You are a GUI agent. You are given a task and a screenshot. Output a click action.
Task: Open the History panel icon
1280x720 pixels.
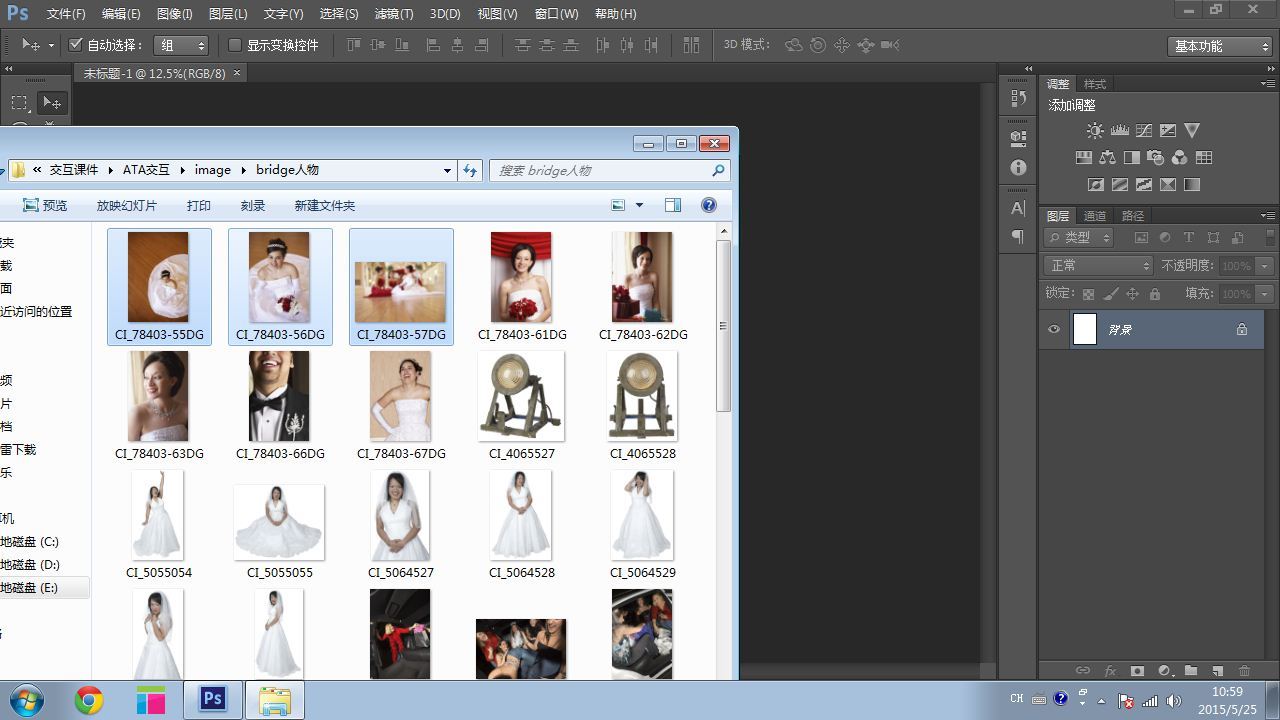coord(1018,98)
